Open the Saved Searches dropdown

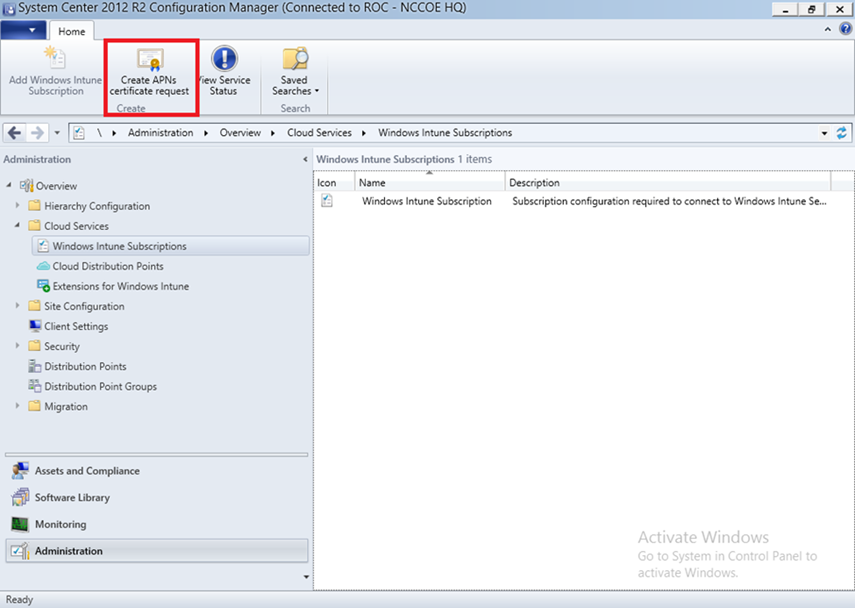[x=295, y=71]
